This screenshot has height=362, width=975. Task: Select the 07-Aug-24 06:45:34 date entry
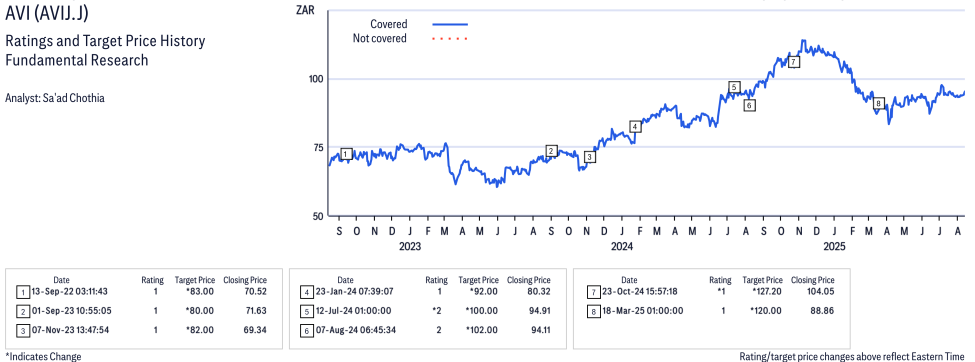(x=356, y=330)
